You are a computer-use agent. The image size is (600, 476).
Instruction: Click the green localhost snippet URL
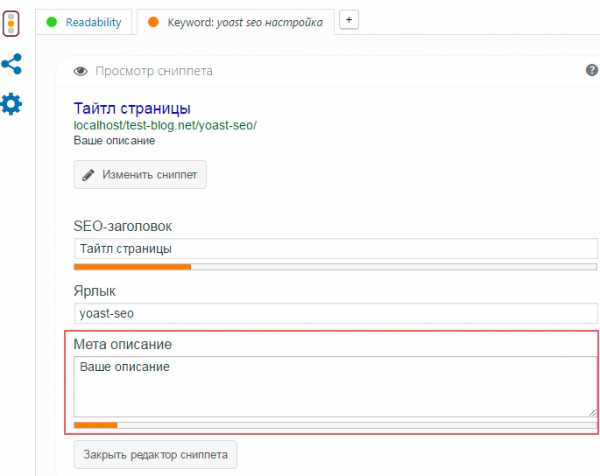(166, 126)
